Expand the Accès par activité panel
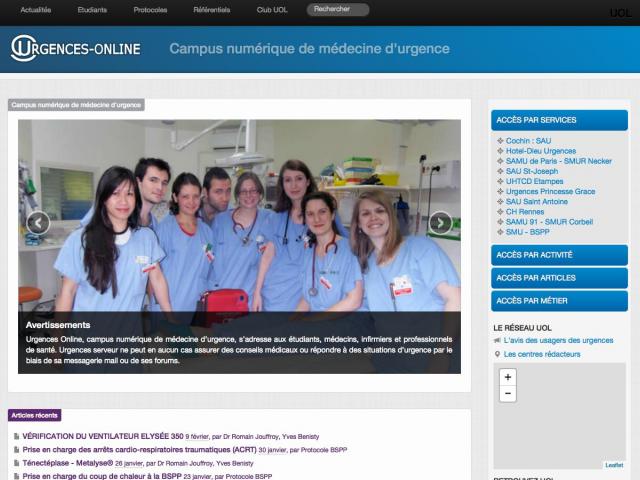The height and width of the screenshot is (480, 640). click(x=560, y=255)
